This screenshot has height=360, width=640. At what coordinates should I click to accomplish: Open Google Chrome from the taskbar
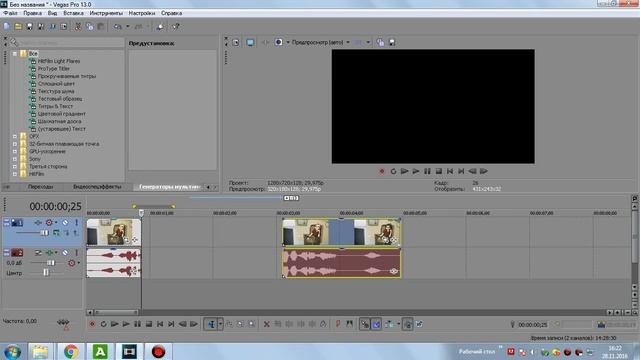[71, 351]
